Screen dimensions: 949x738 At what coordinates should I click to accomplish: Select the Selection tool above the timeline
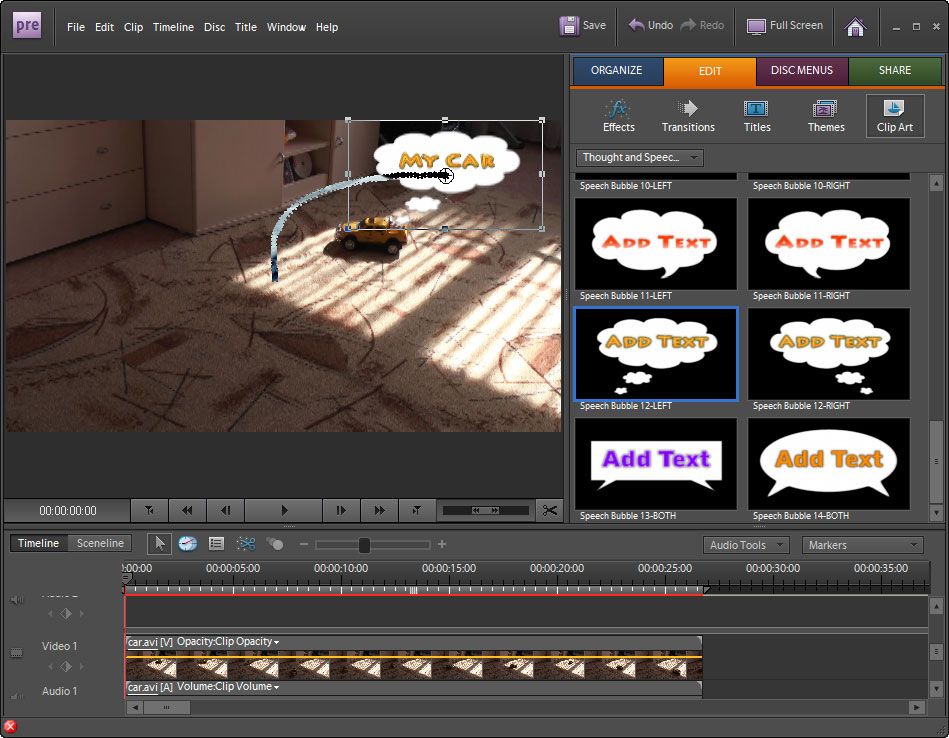tap(159, 544)
